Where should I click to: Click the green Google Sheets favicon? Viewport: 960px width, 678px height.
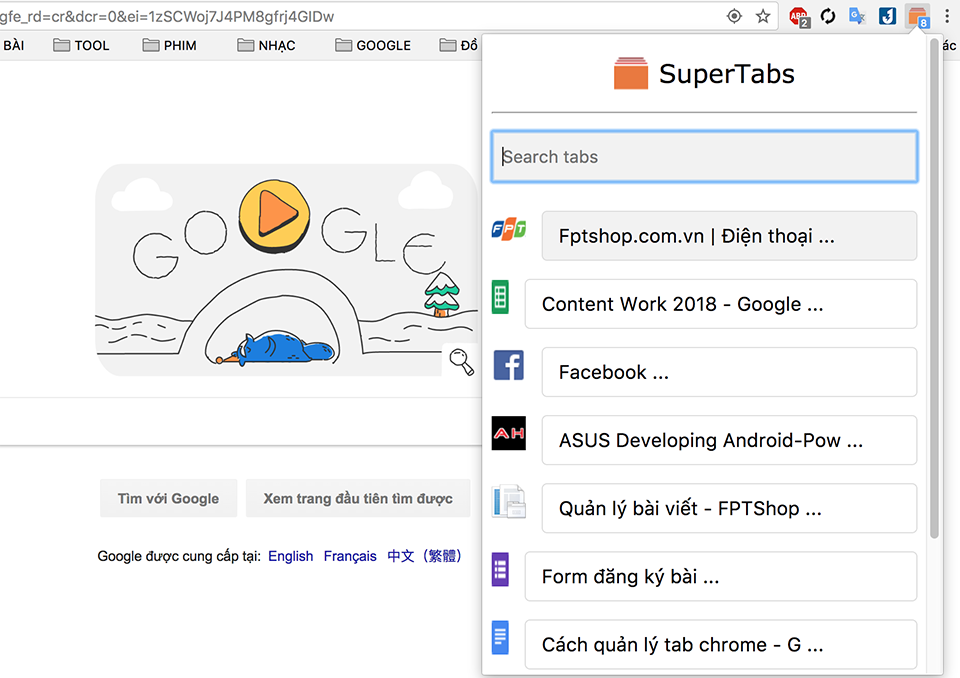pyautogui.click(x=500, y=297)
